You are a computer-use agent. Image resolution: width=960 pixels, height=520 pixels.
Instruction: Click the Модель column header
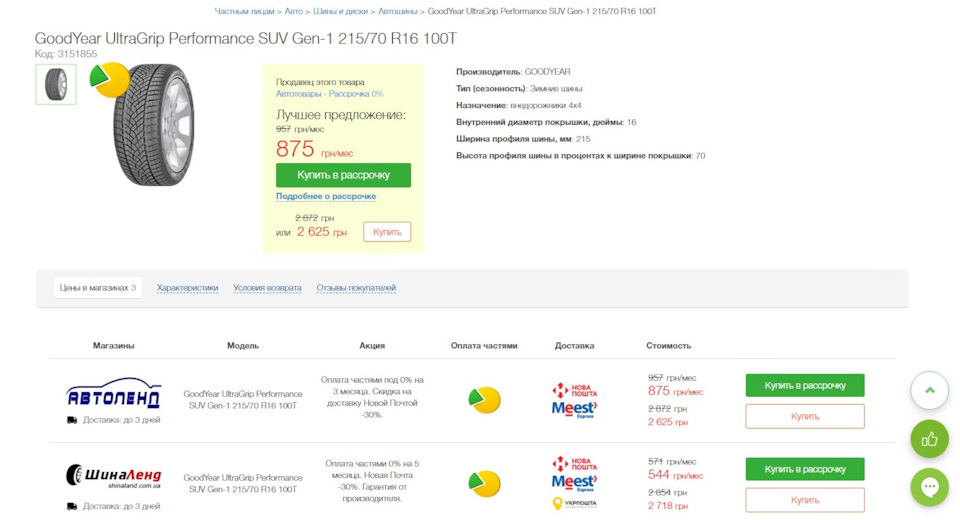coord(243,345)
